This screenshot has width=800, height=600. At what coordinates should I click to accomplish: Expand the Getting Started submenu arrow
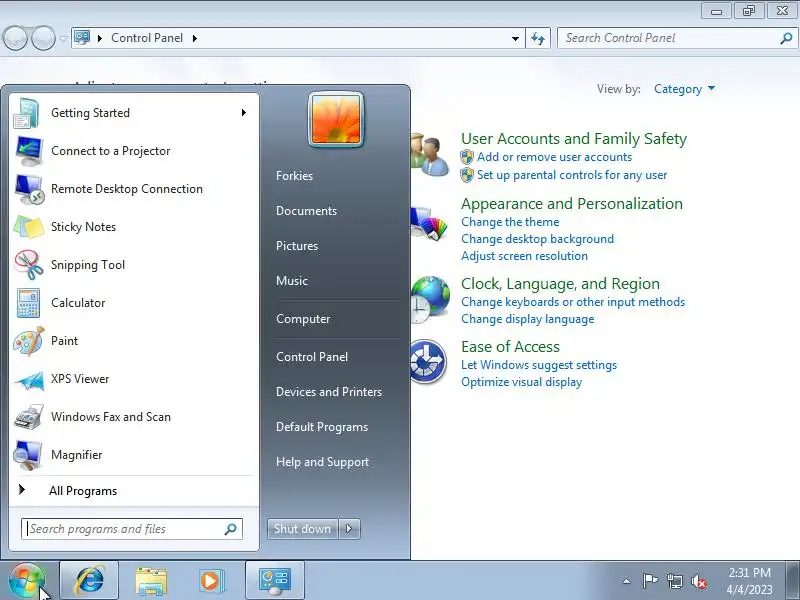tap(244, 113)
